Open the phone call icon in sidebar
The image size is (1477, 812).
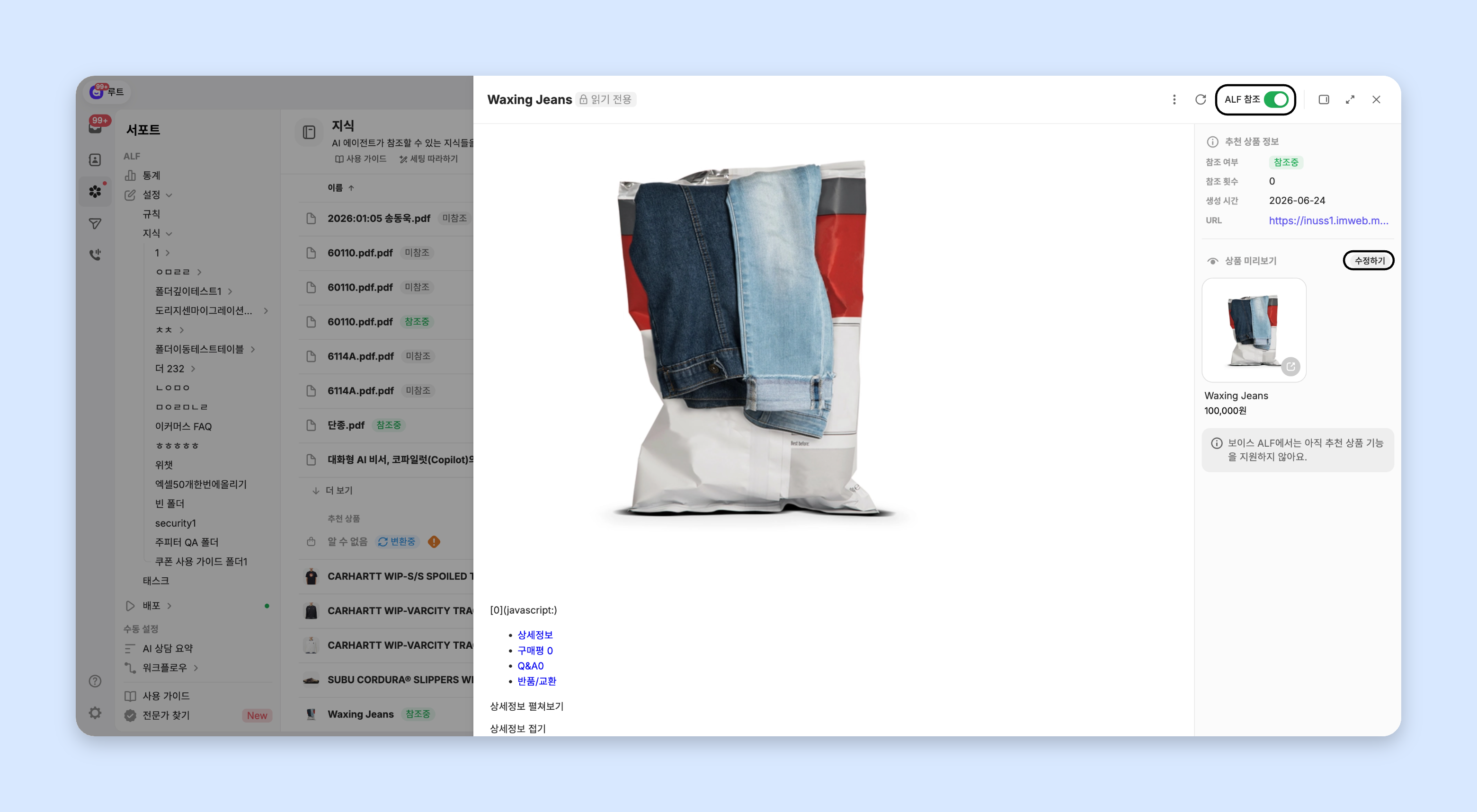(x=95, y=255)
